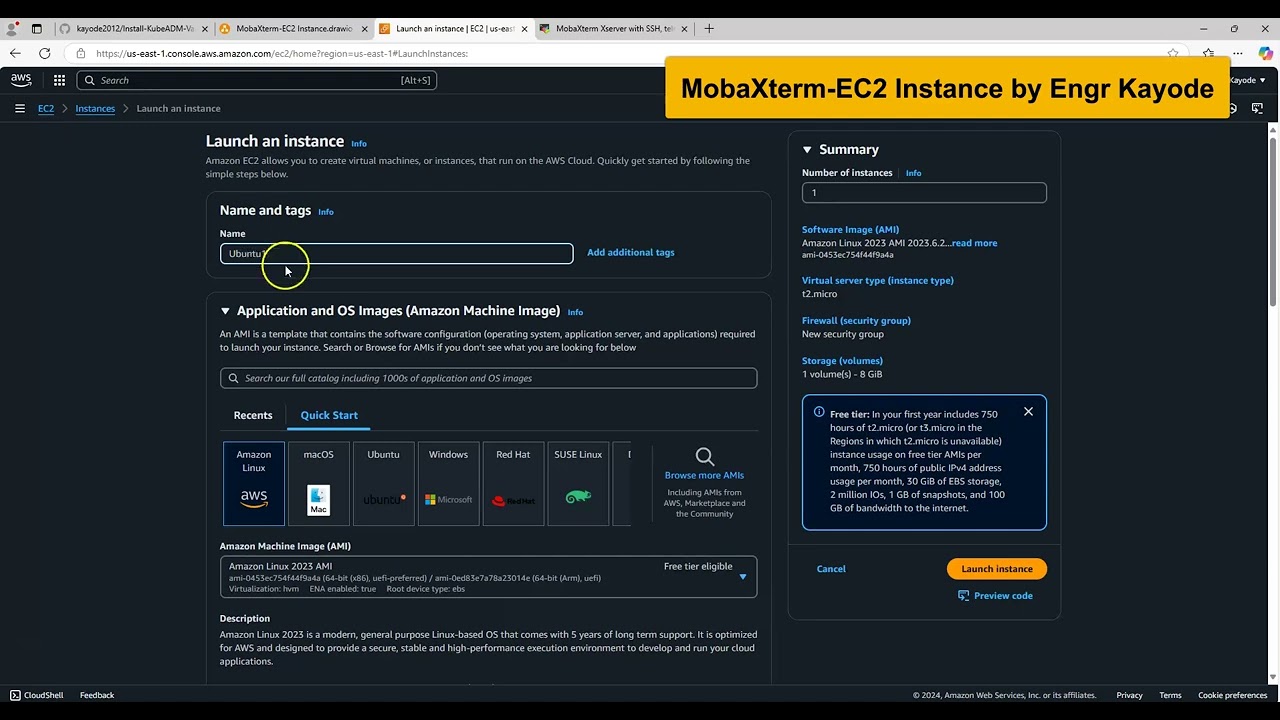
Task: Select the SUSE Linux AMI tile
Action: click(x=578, y=484)
